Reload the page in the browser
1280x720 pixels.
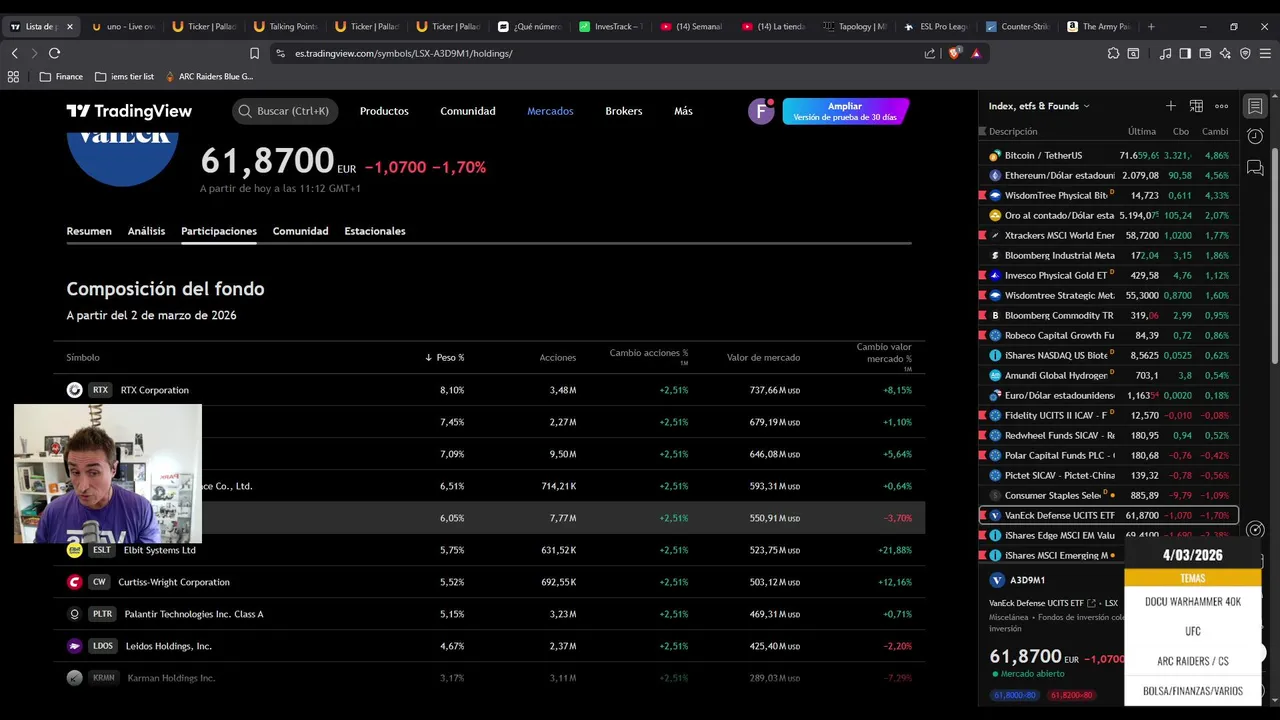pos(54,53)
